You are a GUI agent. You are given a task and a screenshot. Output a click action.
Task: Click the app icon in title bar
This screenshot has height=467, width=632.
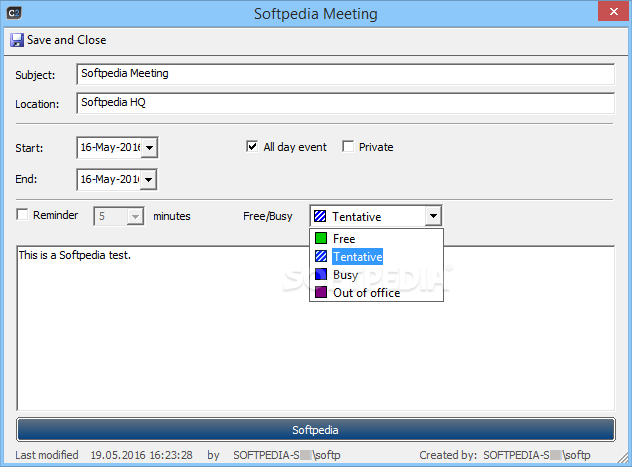point(14,13)
